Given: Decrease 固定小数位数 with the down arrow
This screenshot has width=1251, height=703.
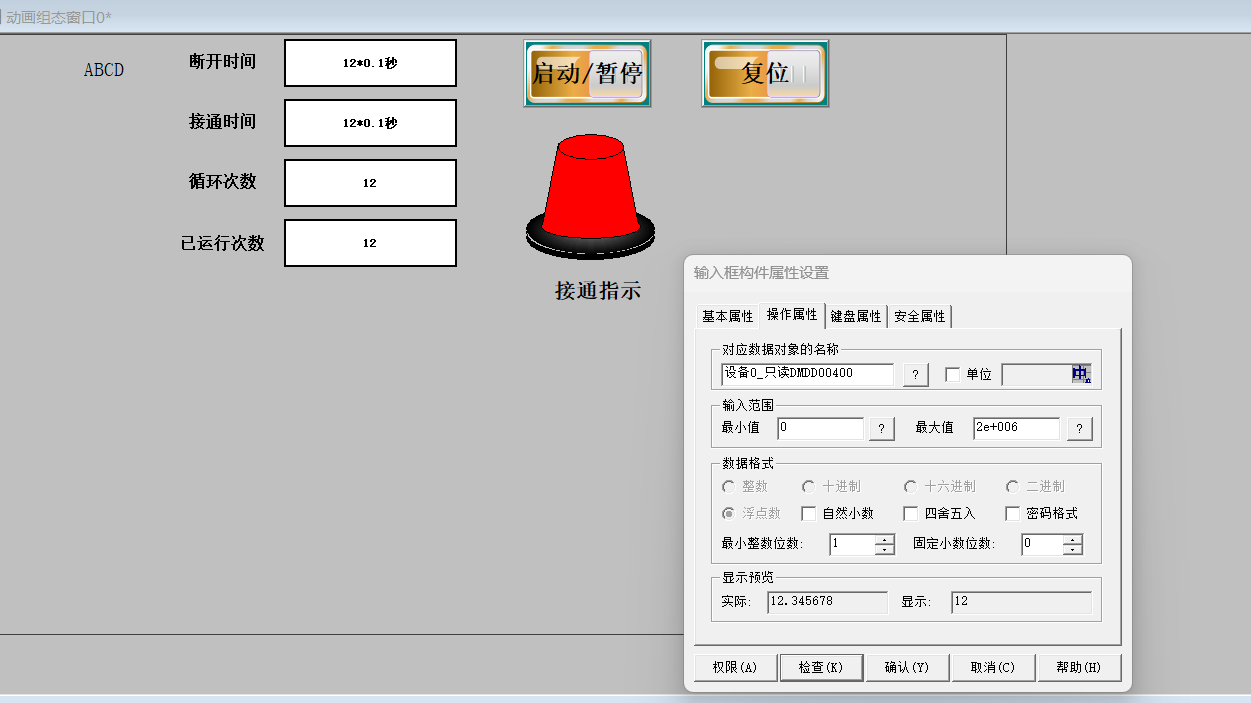Looking at the screenshot, I should [x=1072, y=550].
